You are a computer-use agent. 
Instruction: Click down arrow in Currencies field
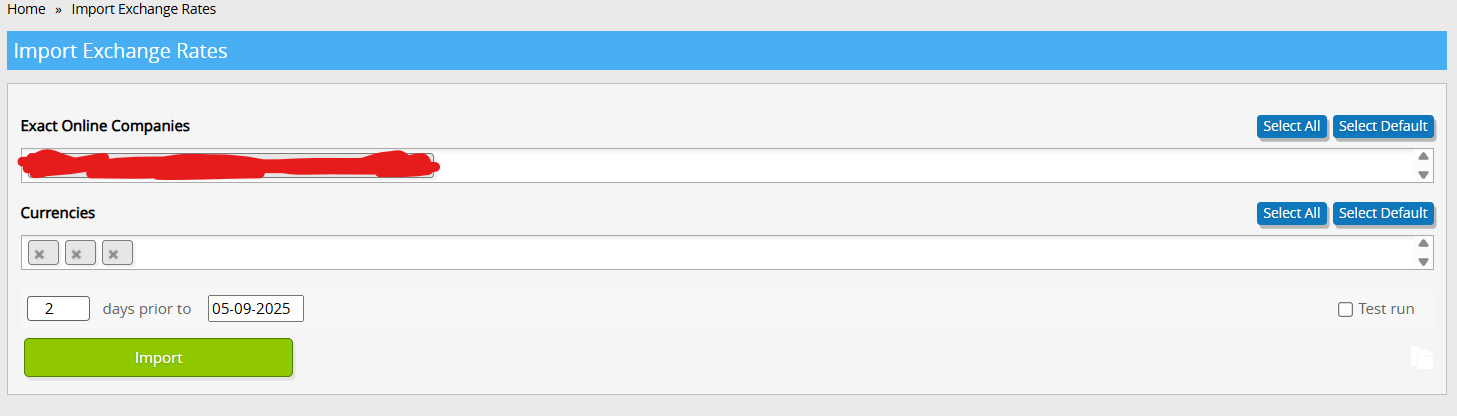[x=1423, y=262]
